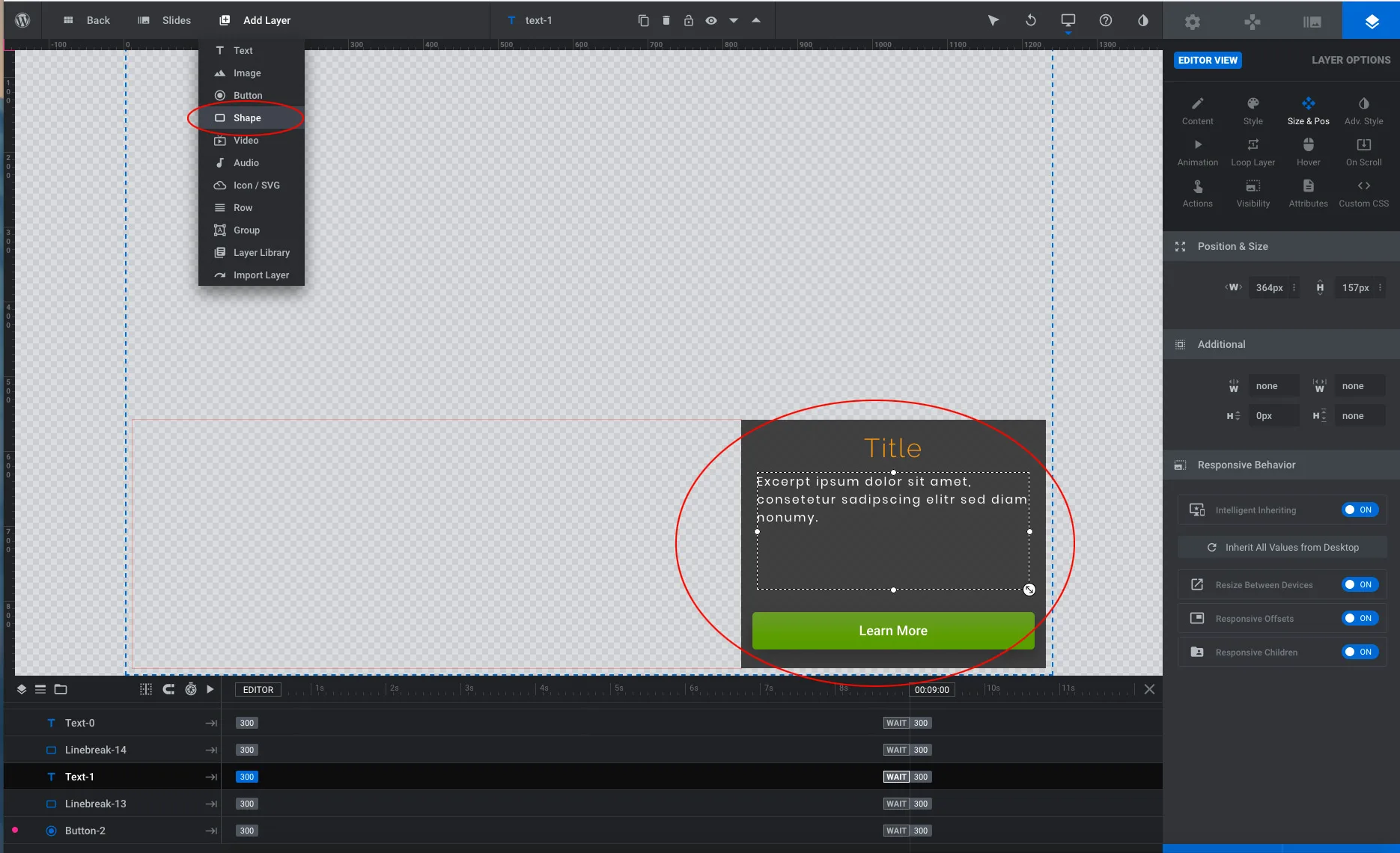The height and width of the screenshot is (853, 1400).
Task: Duplicate the text-1 layer
Action: pos(643,20)
